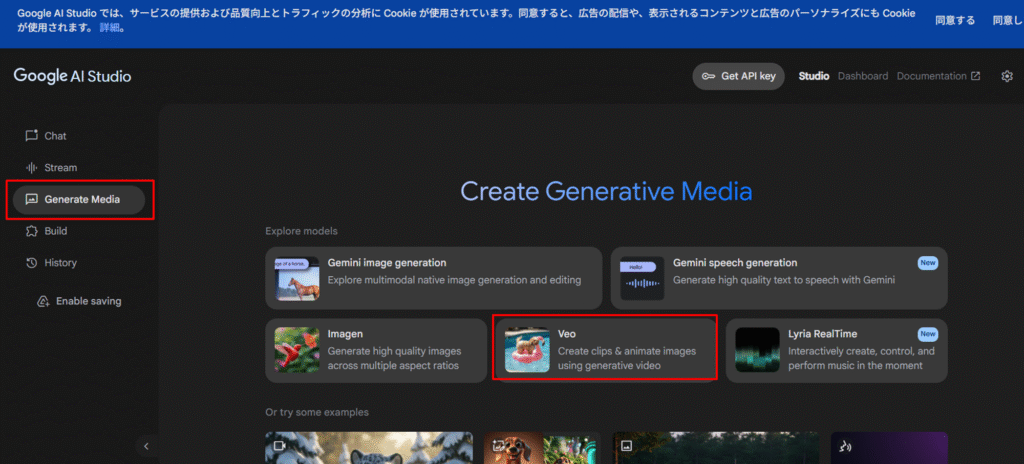The image size is (1024, 464).
Task: Click the Create Generative Media title
Action: [607, 191]
